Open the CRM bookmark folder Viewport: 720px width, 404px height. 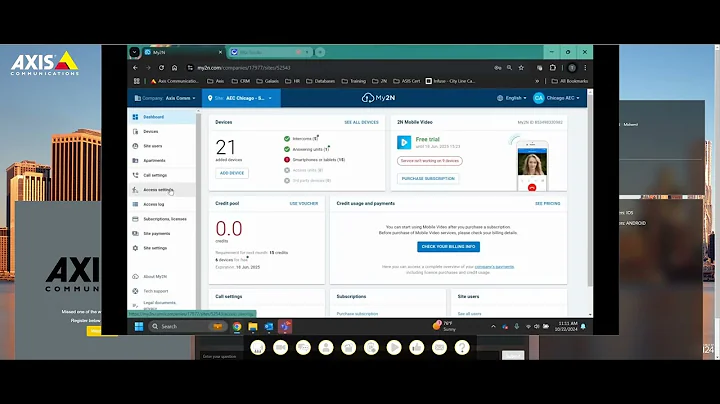(241, 81)
